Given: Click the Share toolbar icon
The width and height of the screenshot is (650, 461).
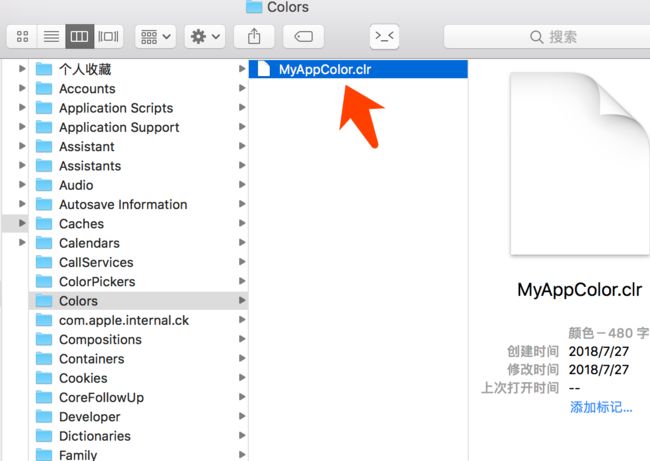Looking at the screenshot, I should tap(254, 36).
